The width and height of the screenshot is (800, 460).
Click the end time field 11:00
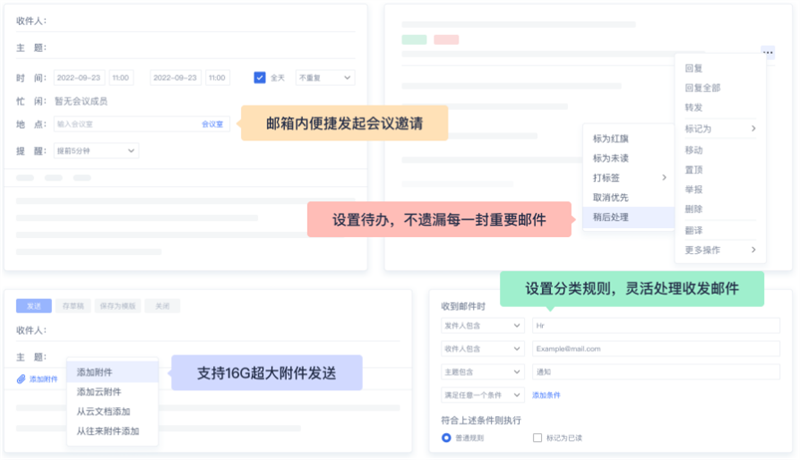(x=217, y=78)
